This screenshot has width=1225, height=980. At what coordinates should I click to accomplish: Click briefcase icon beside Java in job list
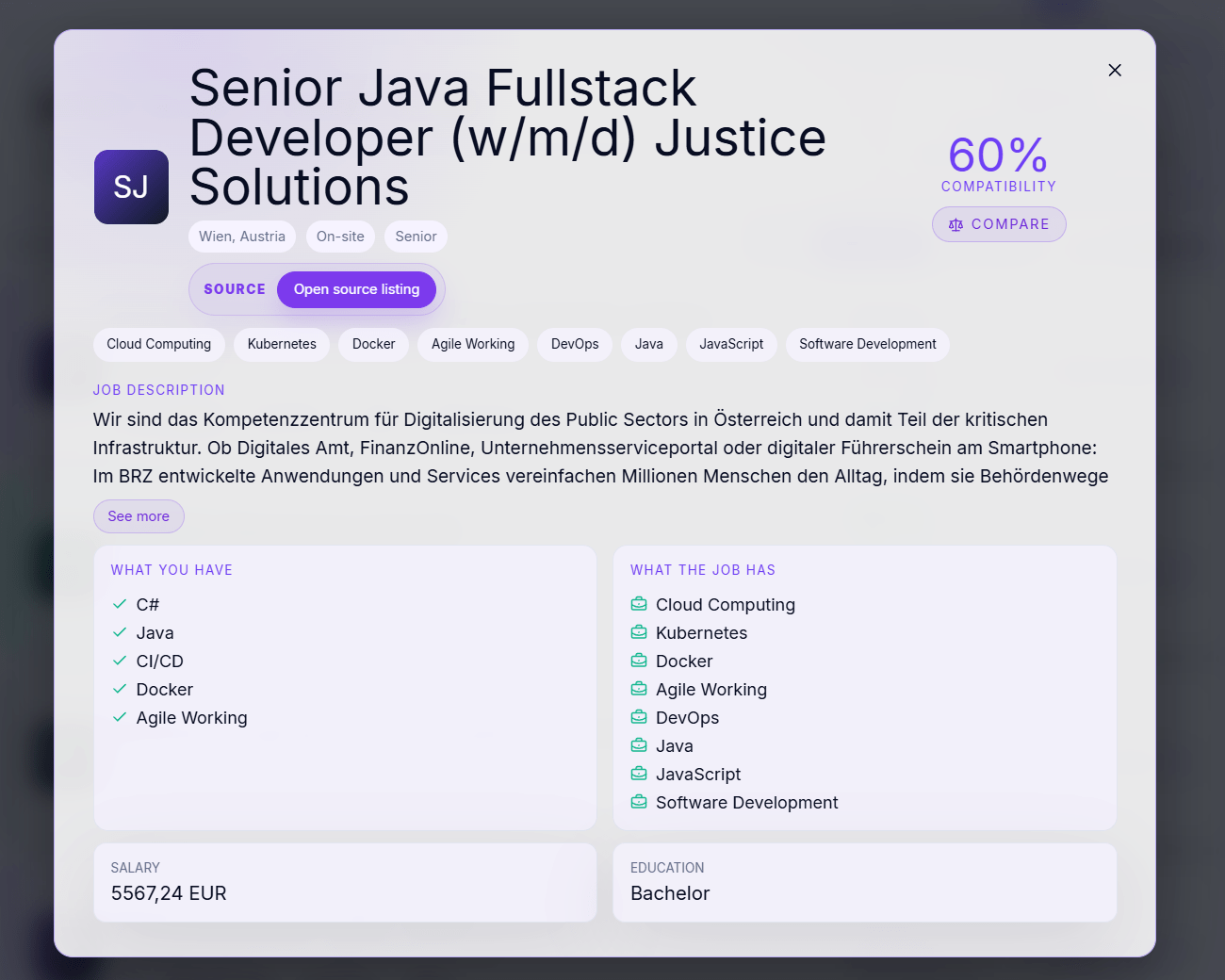click(639, 745)
